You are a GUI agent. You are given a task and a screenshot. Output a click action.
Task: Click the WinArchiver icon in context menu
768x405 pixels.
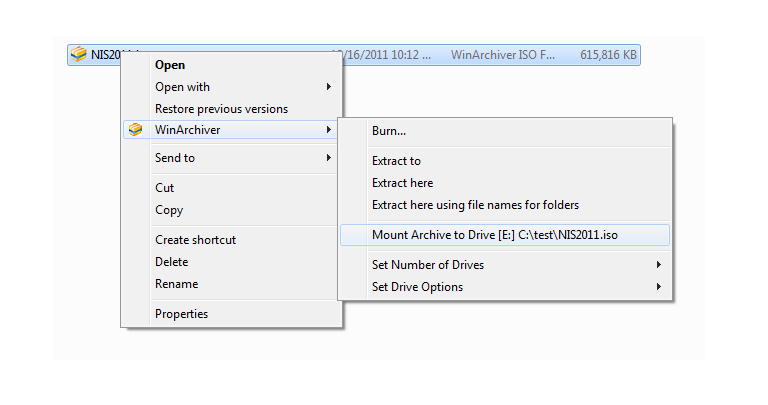[136, 130]
